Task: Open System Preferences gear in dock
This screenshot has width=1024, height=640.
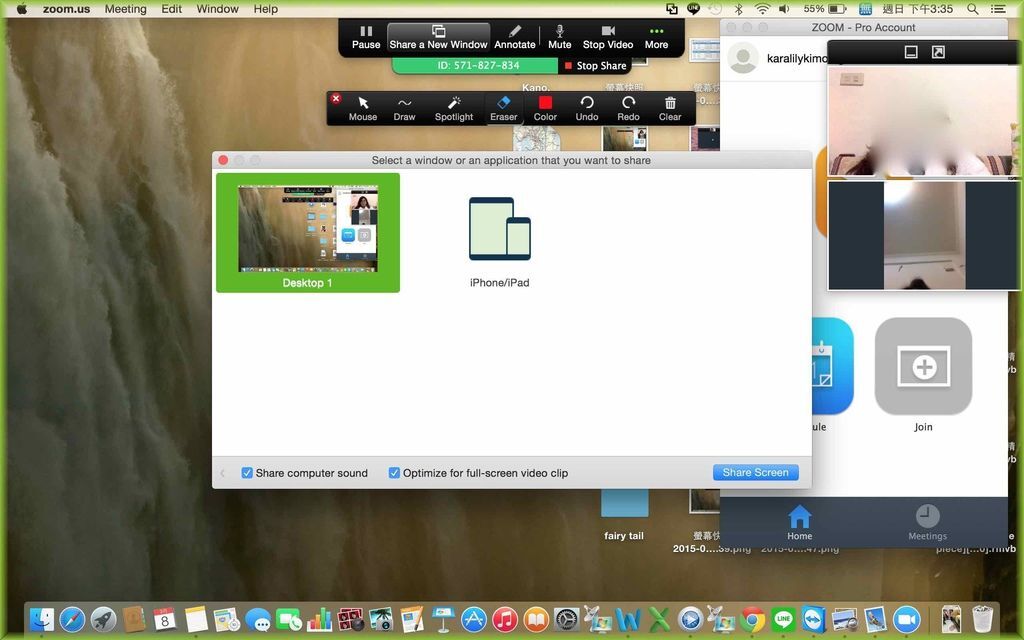Action: click(x=566, y=619)
